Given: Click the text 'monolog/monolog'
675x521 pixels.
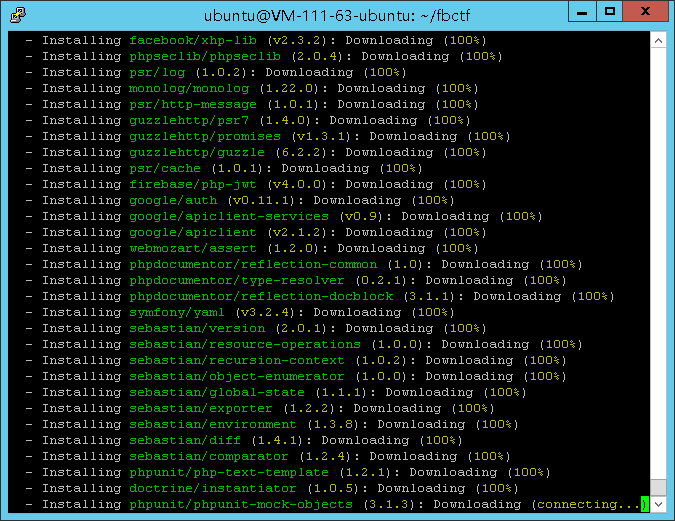Looking at the screenshot, I should click(189, 88).
